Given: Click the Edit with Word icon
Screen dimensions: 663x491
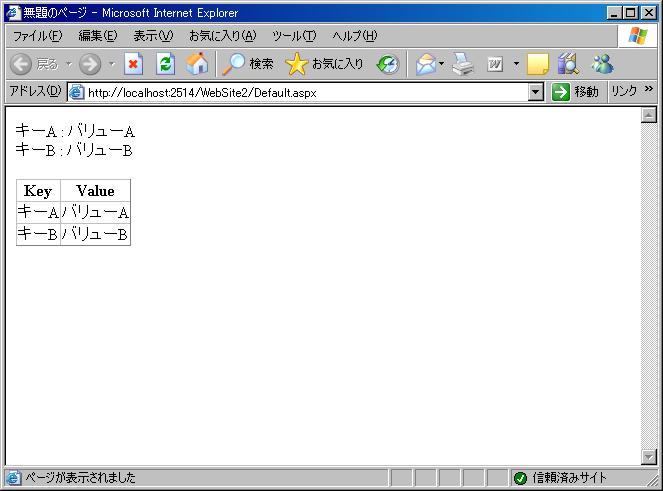Looking at the screenshot, I should 495,65.
